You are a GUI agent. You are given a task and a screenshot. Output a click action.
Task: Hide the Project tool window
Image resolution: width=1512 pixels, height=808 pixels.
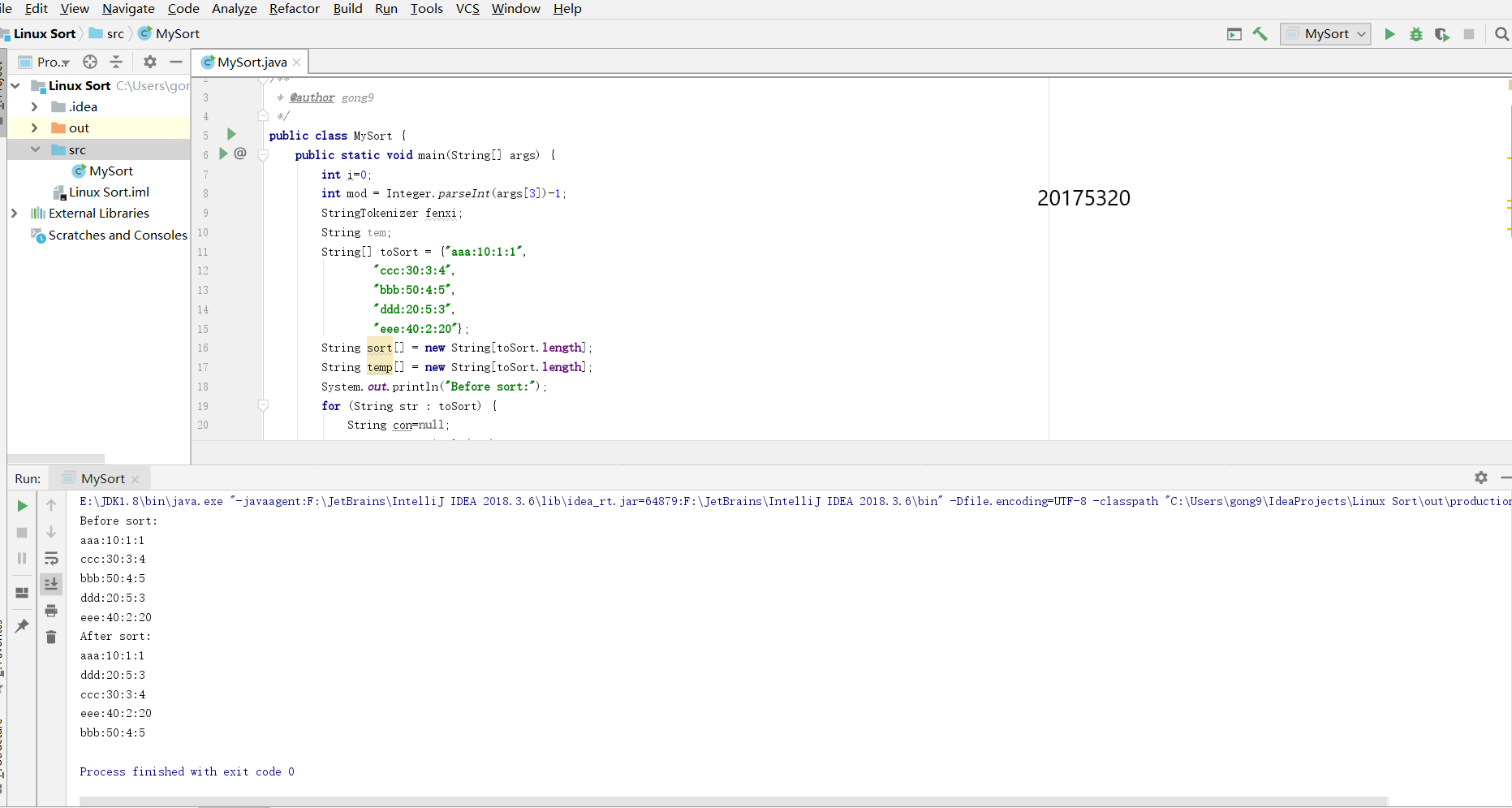click(176, 62)
